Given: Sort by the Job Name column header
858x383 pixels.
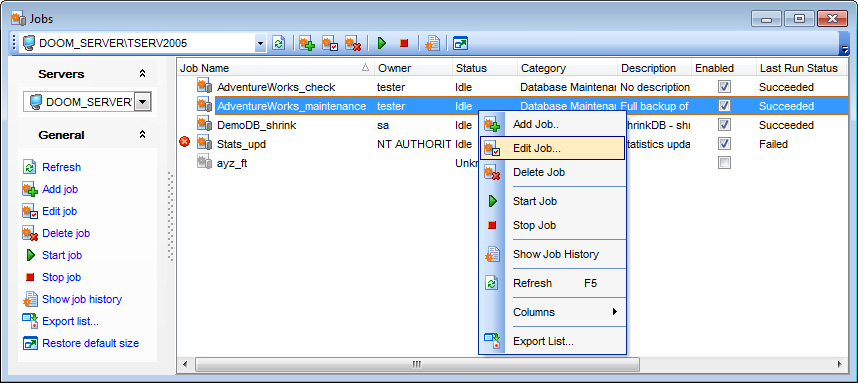Looking at the screenshot, I should tap(275, 68).
